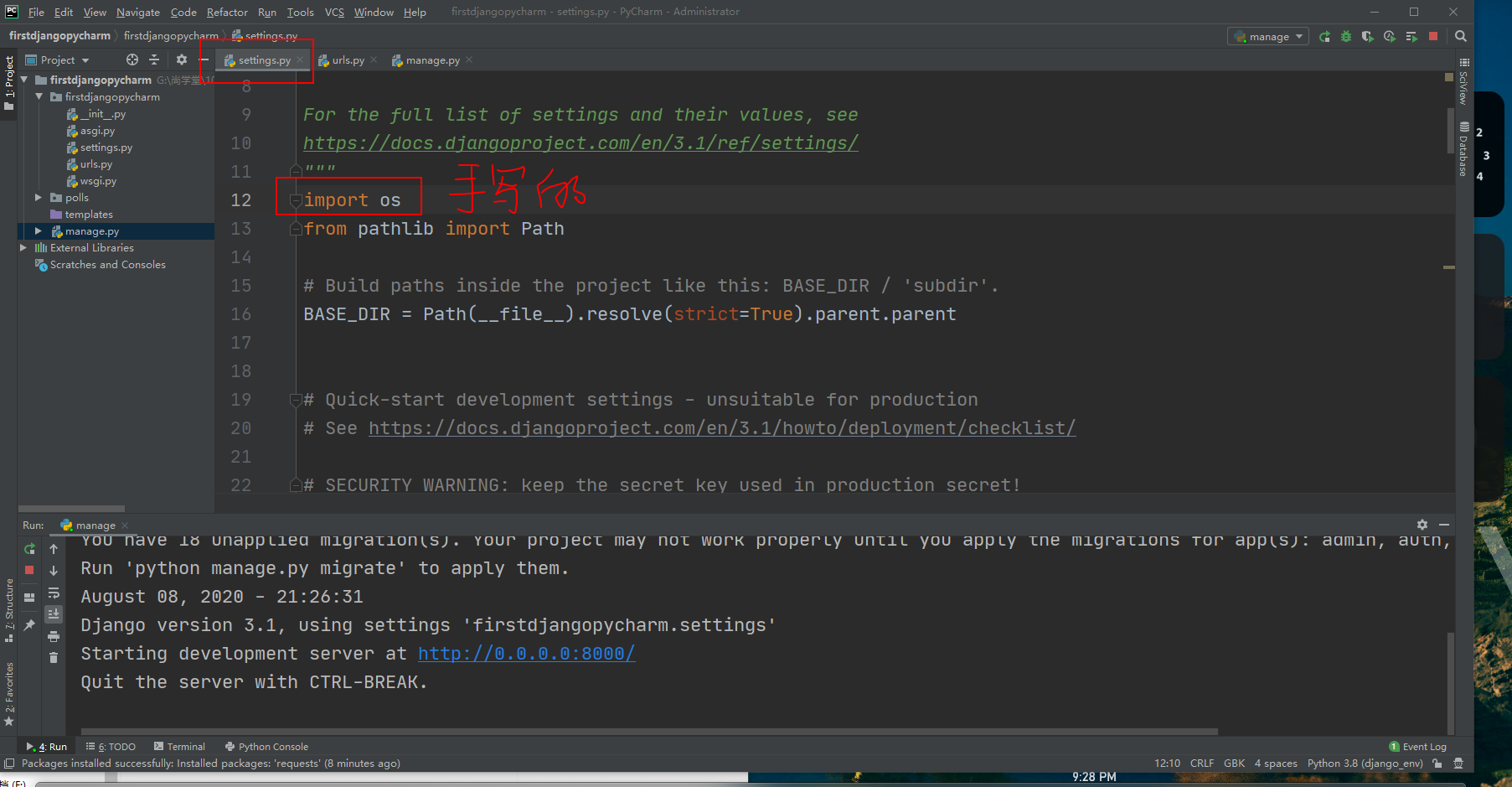The width and height of the screenshot is (1512, 787).
Task: Pin the Run tab
Action: [29, 624]
